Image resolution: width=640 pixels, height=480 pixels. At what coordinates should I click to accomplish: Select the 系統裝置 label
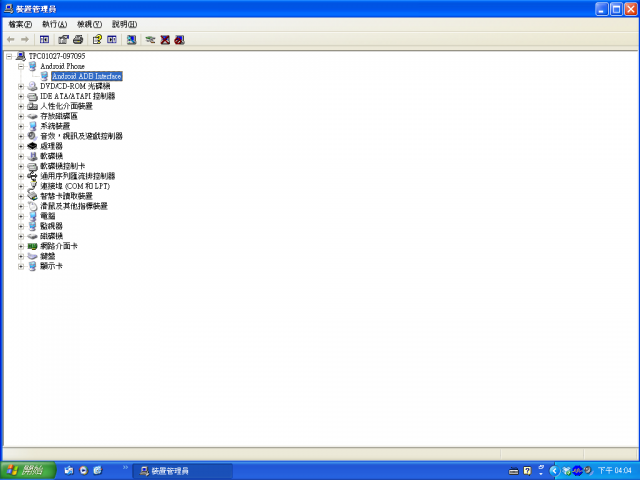tap(55, 127)
